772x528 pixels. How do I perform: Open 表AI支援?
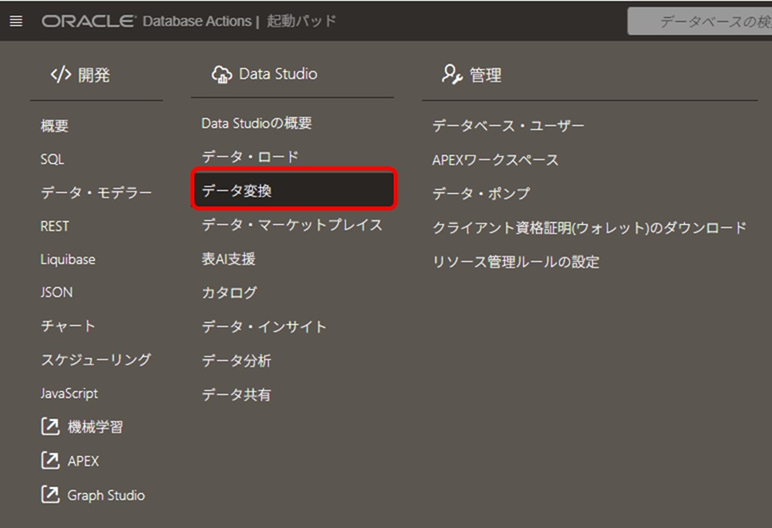coord(228,259)
